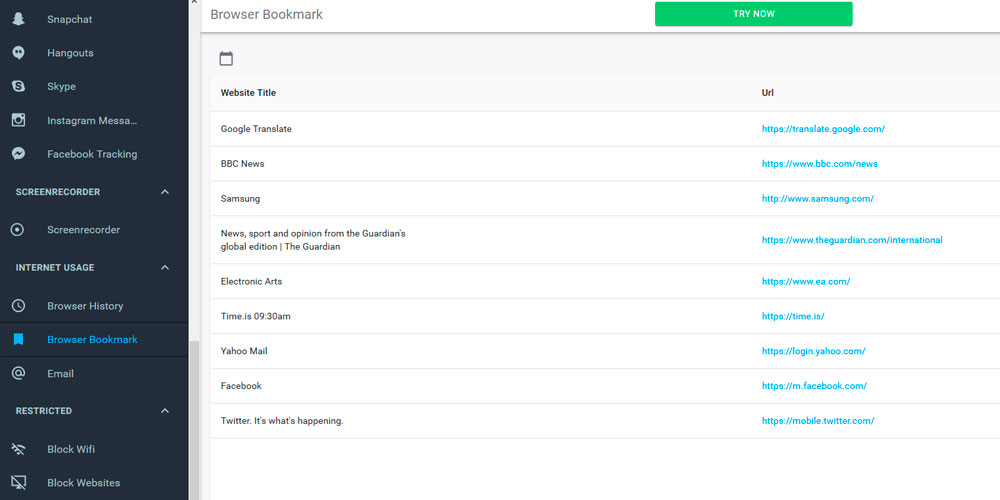Open the mobile.twitter.com link
The height and width of the screenshot is (500, 1000).
(818, 421)
